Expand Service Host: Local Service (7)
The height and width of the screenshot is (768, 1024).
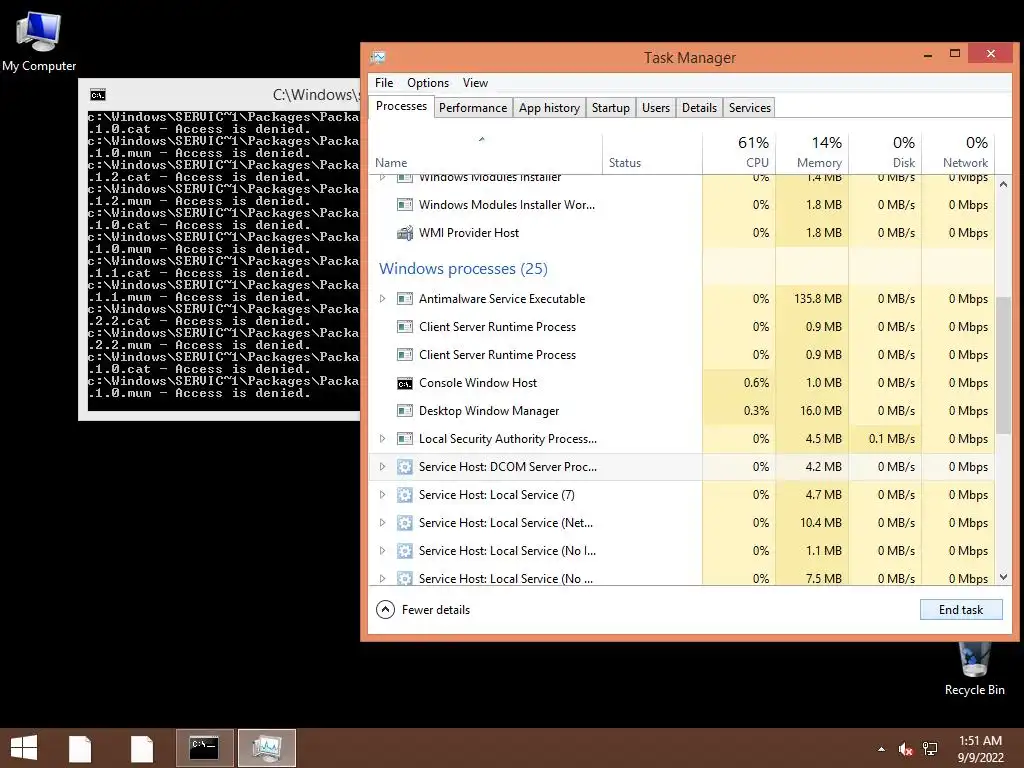click(x=383, y=495)
